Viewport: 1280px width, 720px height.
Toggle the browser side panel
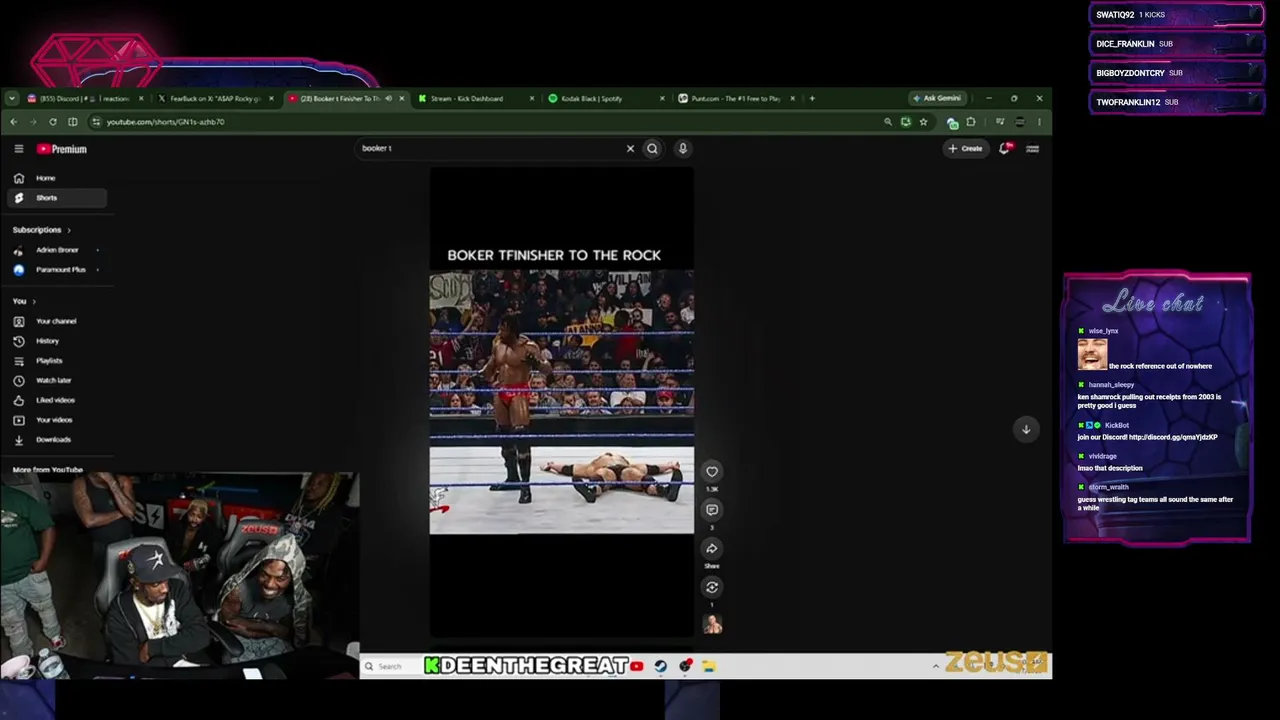[73, 122]
